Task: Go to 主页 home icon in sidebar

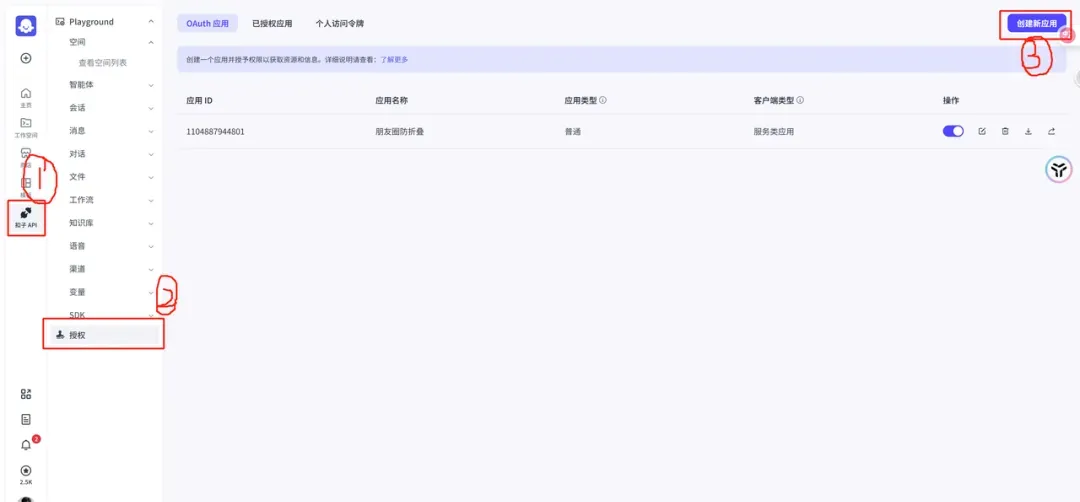Action: (26, 97)
